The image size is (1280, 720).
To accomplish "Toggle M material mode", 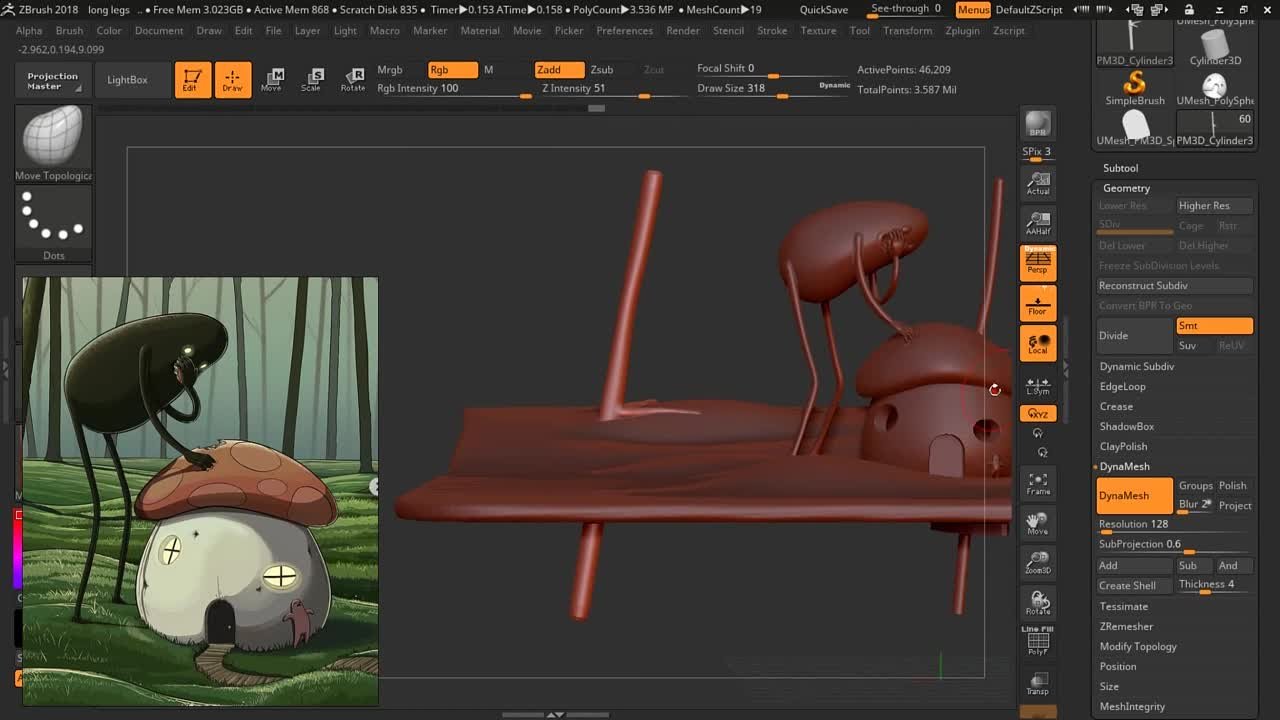I will click(489, 70).
